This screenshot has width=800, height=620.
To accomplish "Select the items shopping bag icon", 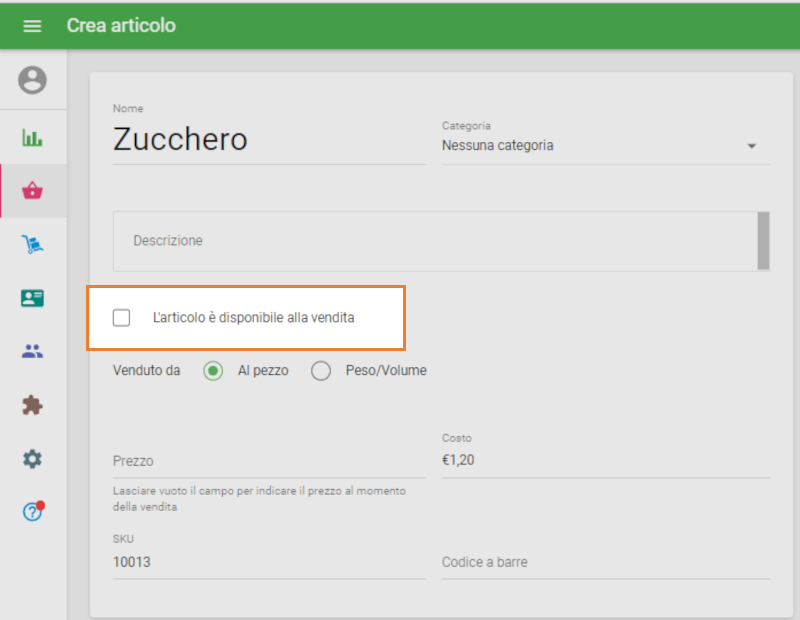I will pos(33,189).
